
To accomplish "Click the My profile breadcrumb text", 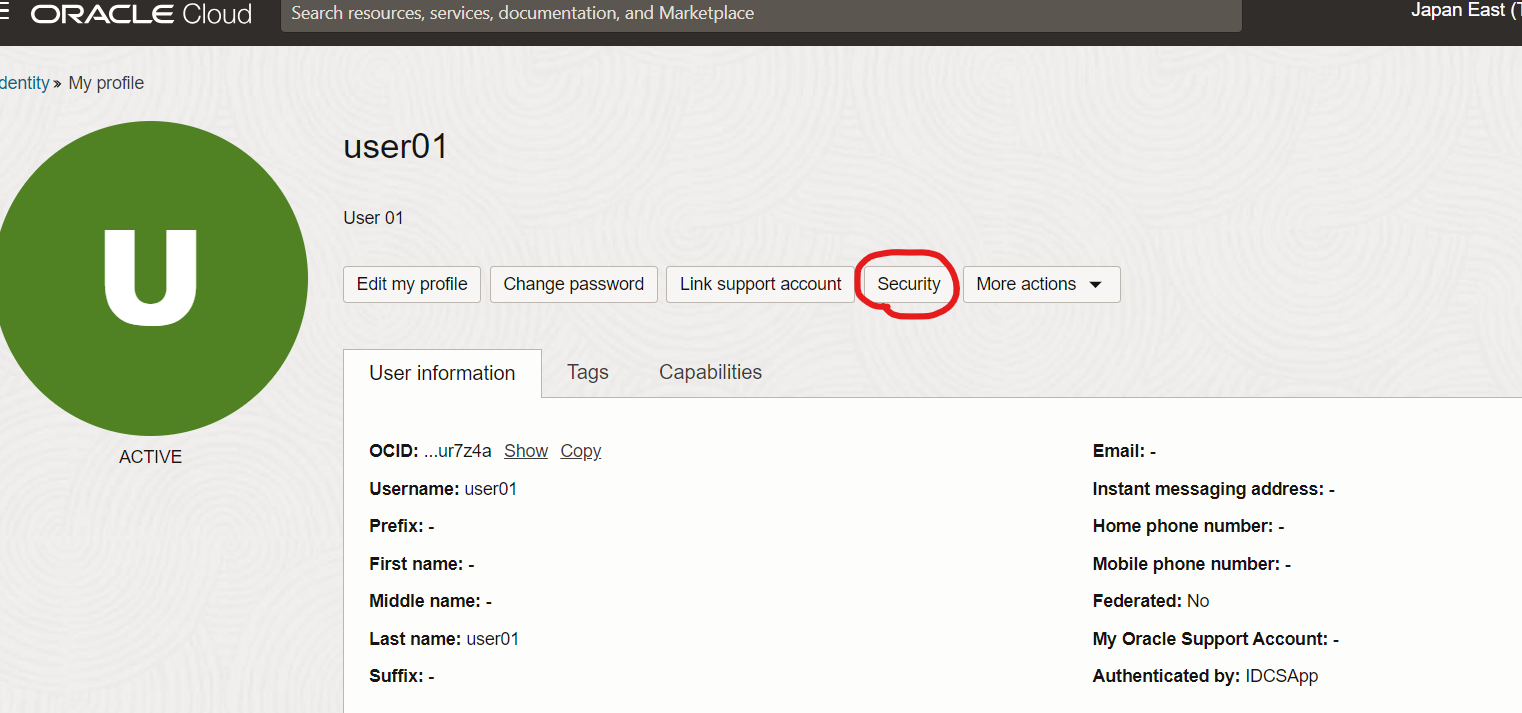I will 106,83.
